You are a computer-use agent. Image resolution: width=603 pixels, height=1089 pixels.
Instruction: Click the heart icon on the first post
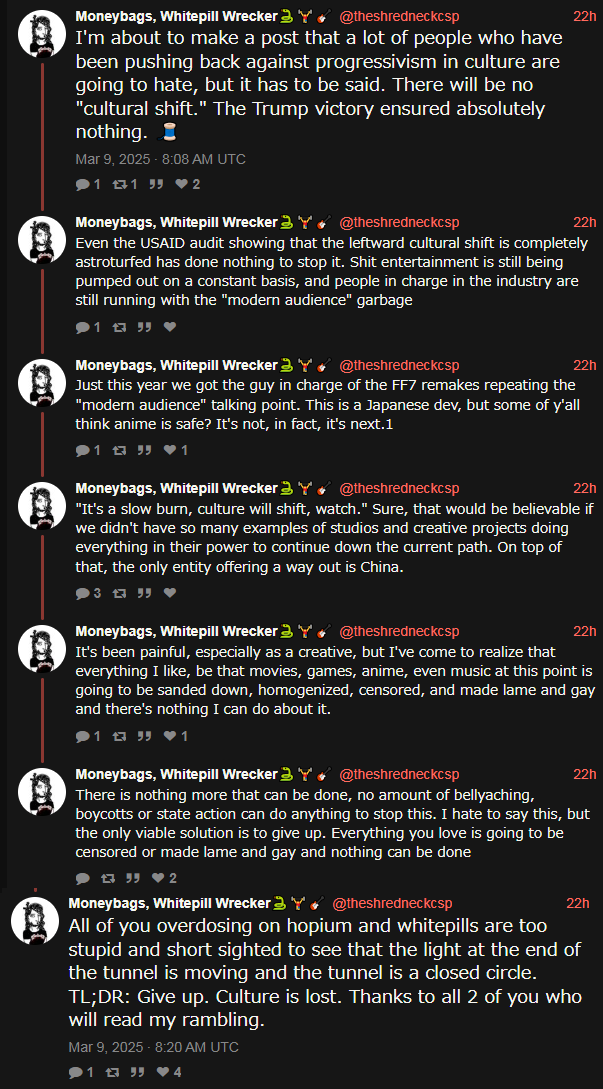(181, 184)
